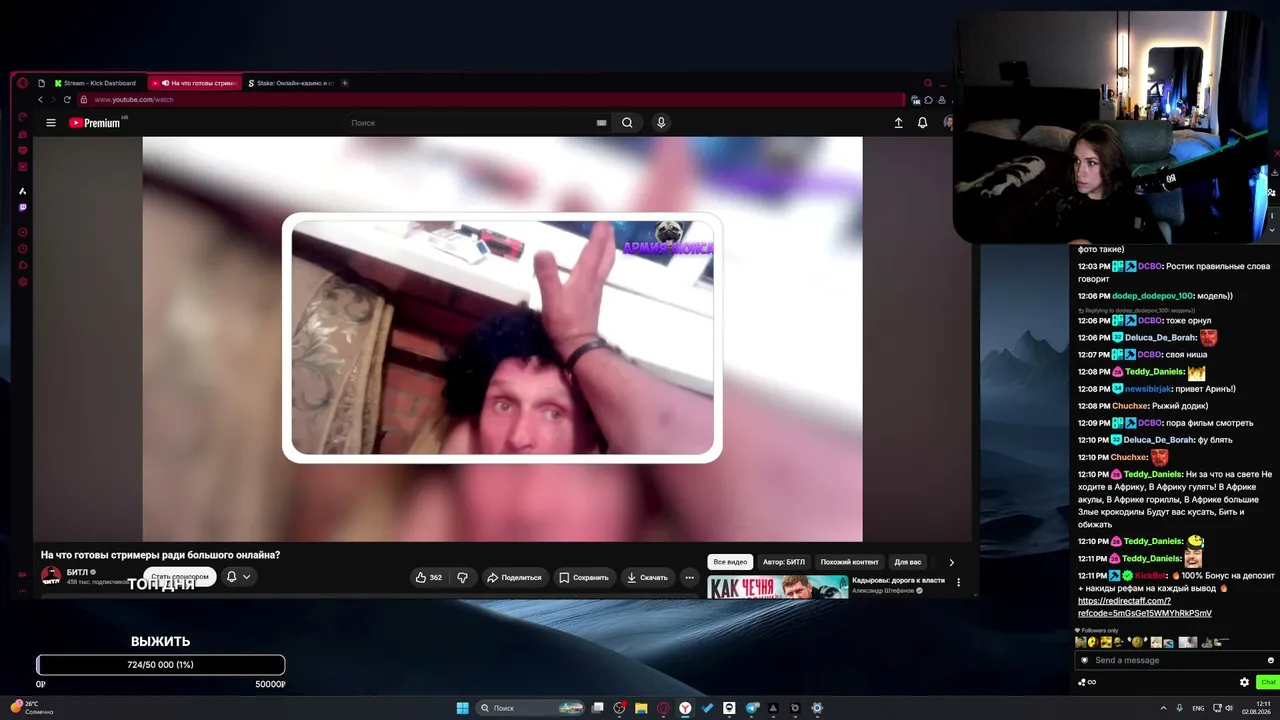Open channel points icon below chat input
Image resolution: width=1280 pixels, height=720 pixels.
[x=1087, y=682]
